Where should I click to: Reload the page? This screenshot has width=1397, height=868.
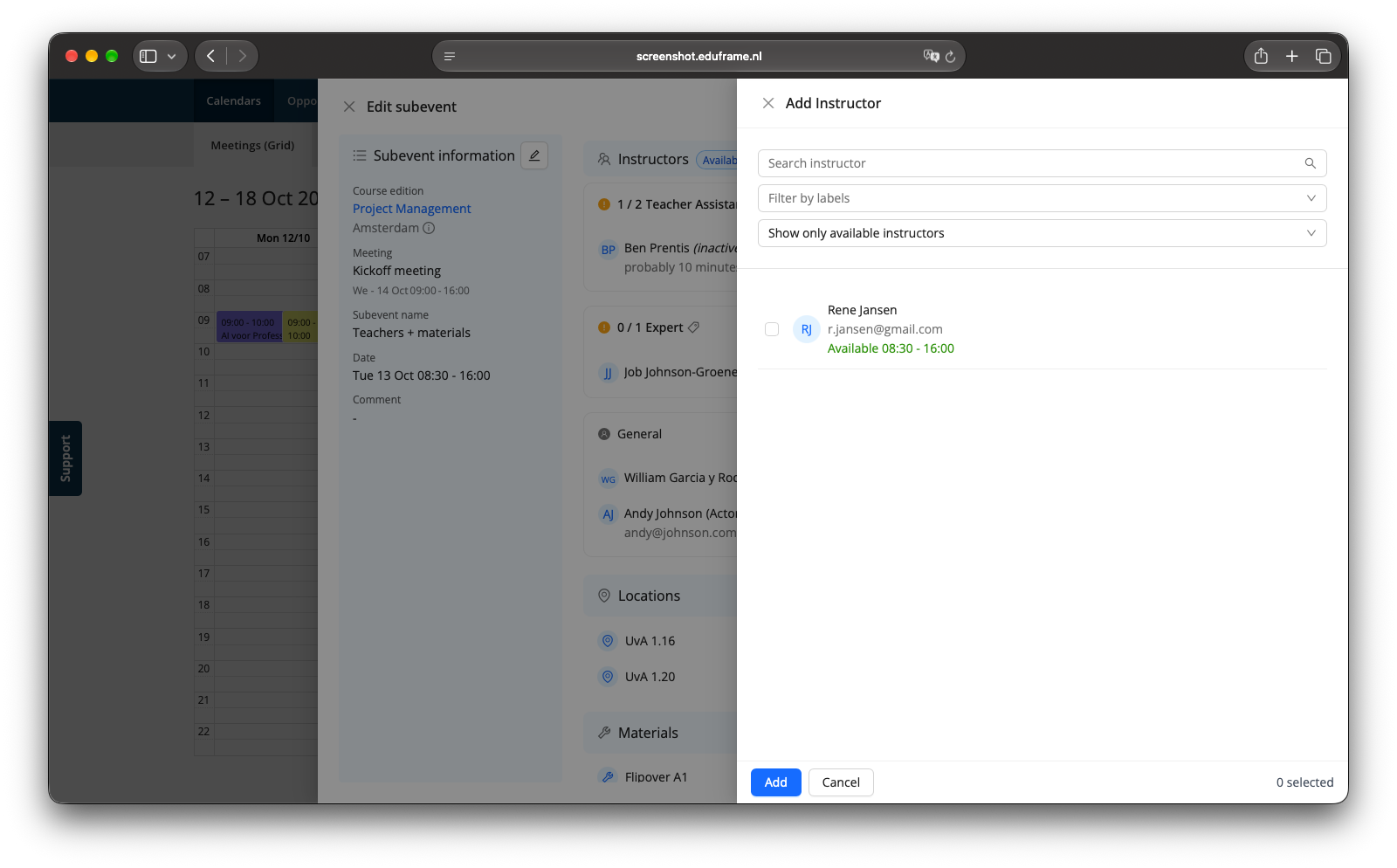[x=951, y=56]
